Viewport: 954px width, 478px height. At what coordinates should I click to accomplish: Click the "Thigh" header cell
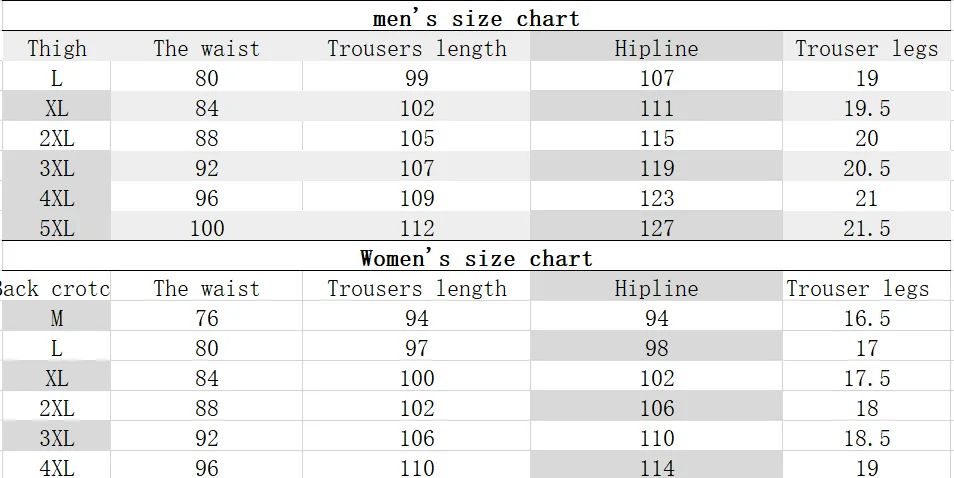click(57, 48)
